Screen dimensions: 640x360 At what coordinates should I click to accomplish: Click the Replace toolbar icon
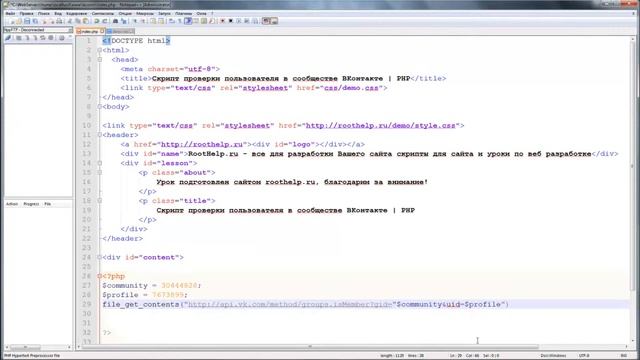pos(124,21)
